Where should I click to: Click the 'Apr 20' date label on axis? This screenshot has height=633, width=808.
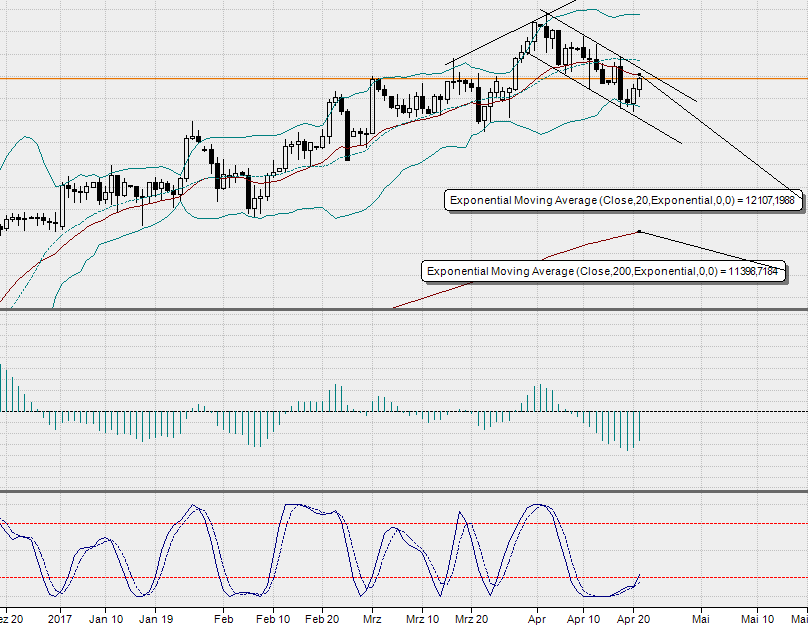633,619
